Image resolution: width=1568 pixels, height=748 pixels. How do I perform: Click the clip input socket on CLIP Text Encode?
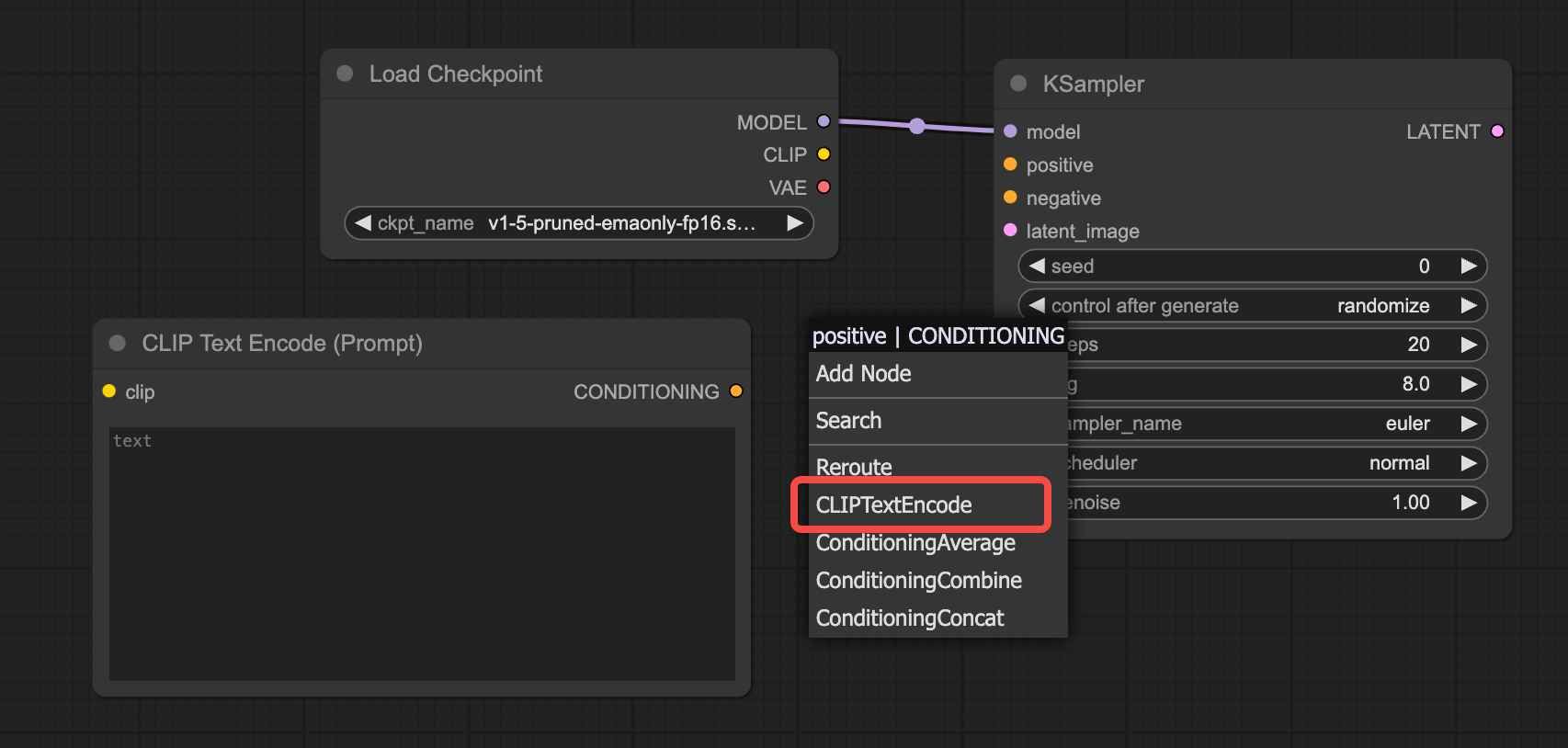pos(109,391)
